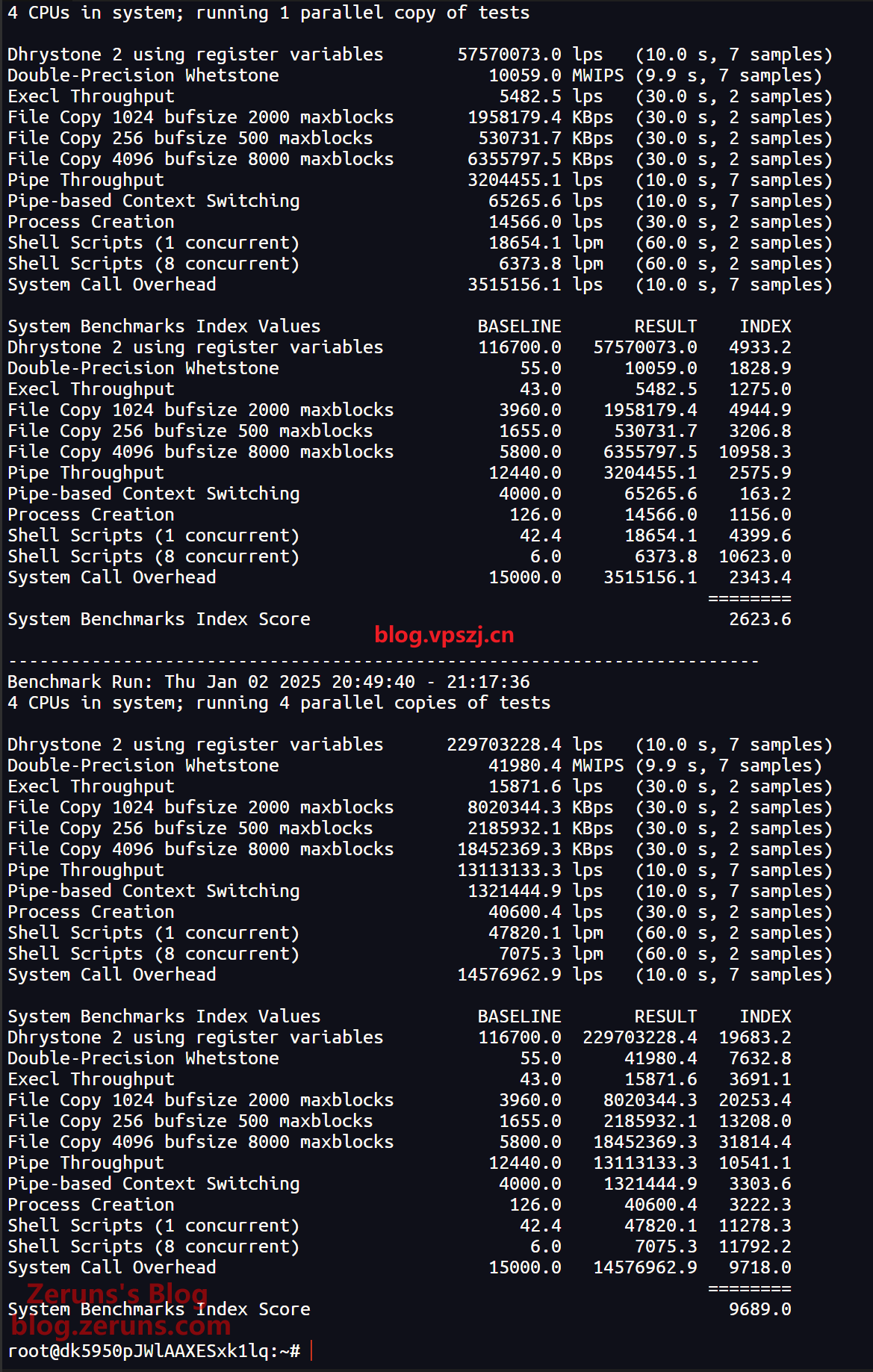Click the blog.vpszj.cn watermark link
873x1372 pixels.
pos(444,635)
